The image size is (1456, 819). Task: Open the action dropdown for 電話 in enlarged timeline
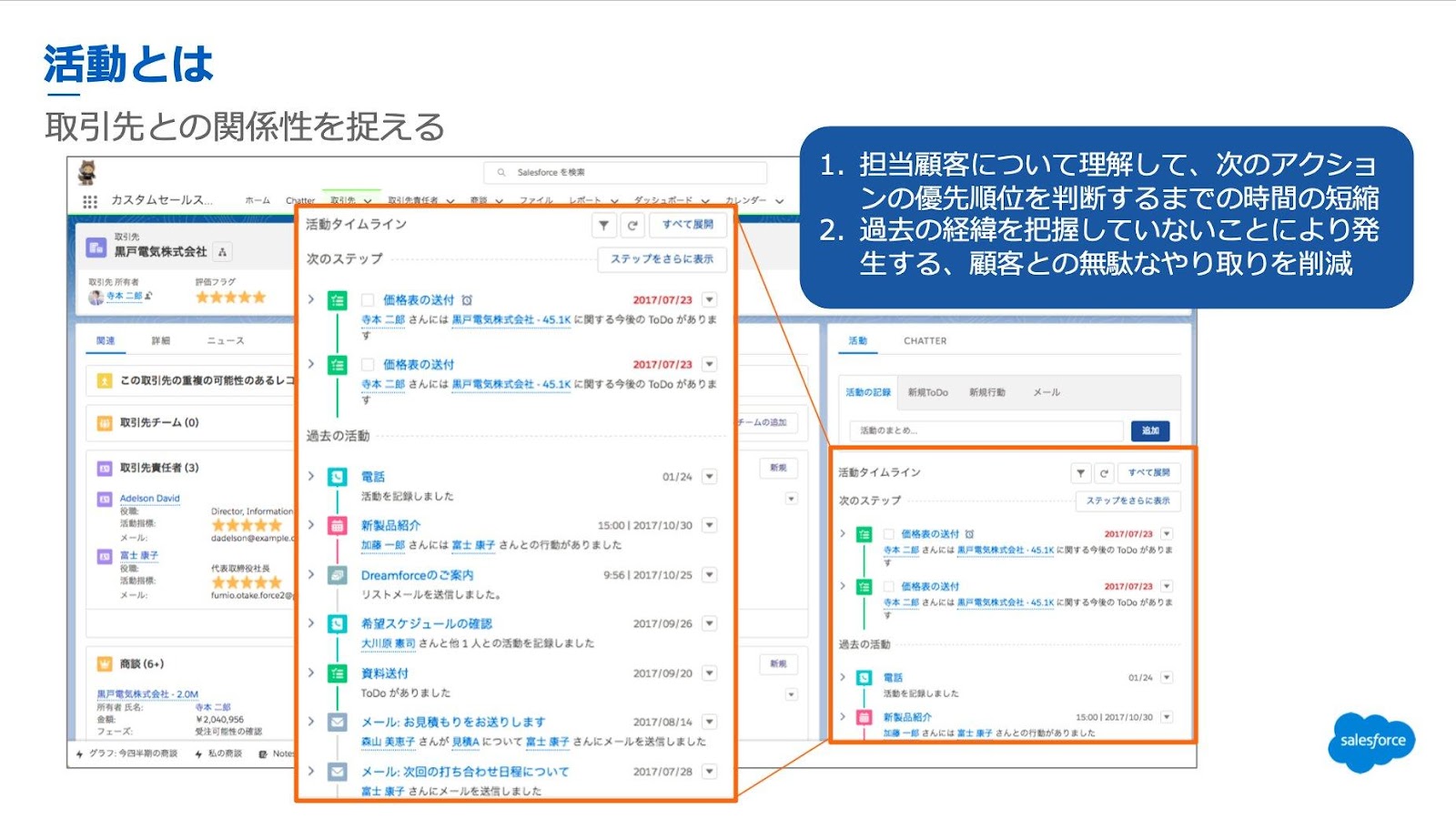click(x=710, y=477)
